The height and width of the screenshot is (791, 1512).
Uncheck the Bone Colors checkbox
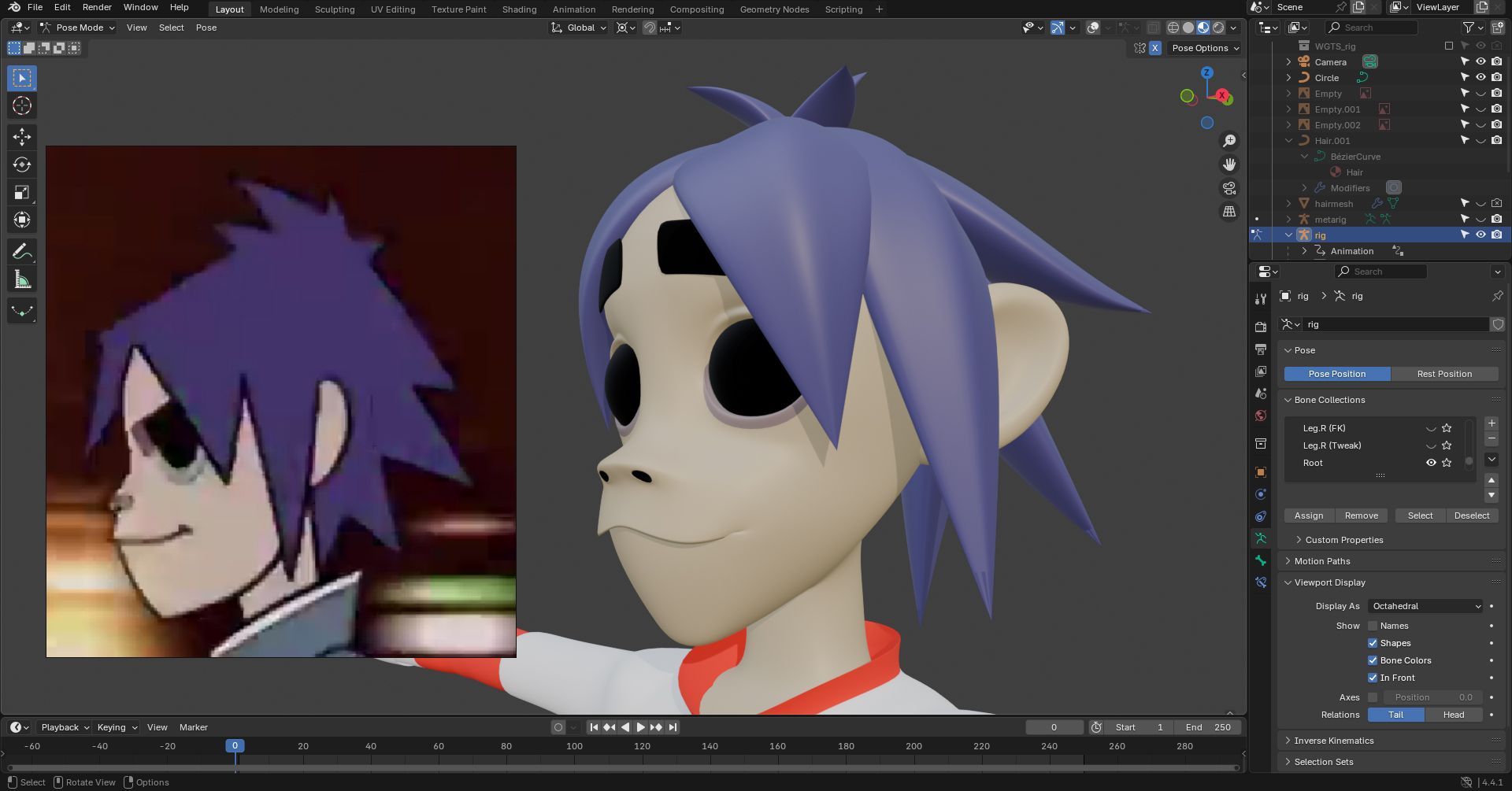click(x=1373, y=660)
